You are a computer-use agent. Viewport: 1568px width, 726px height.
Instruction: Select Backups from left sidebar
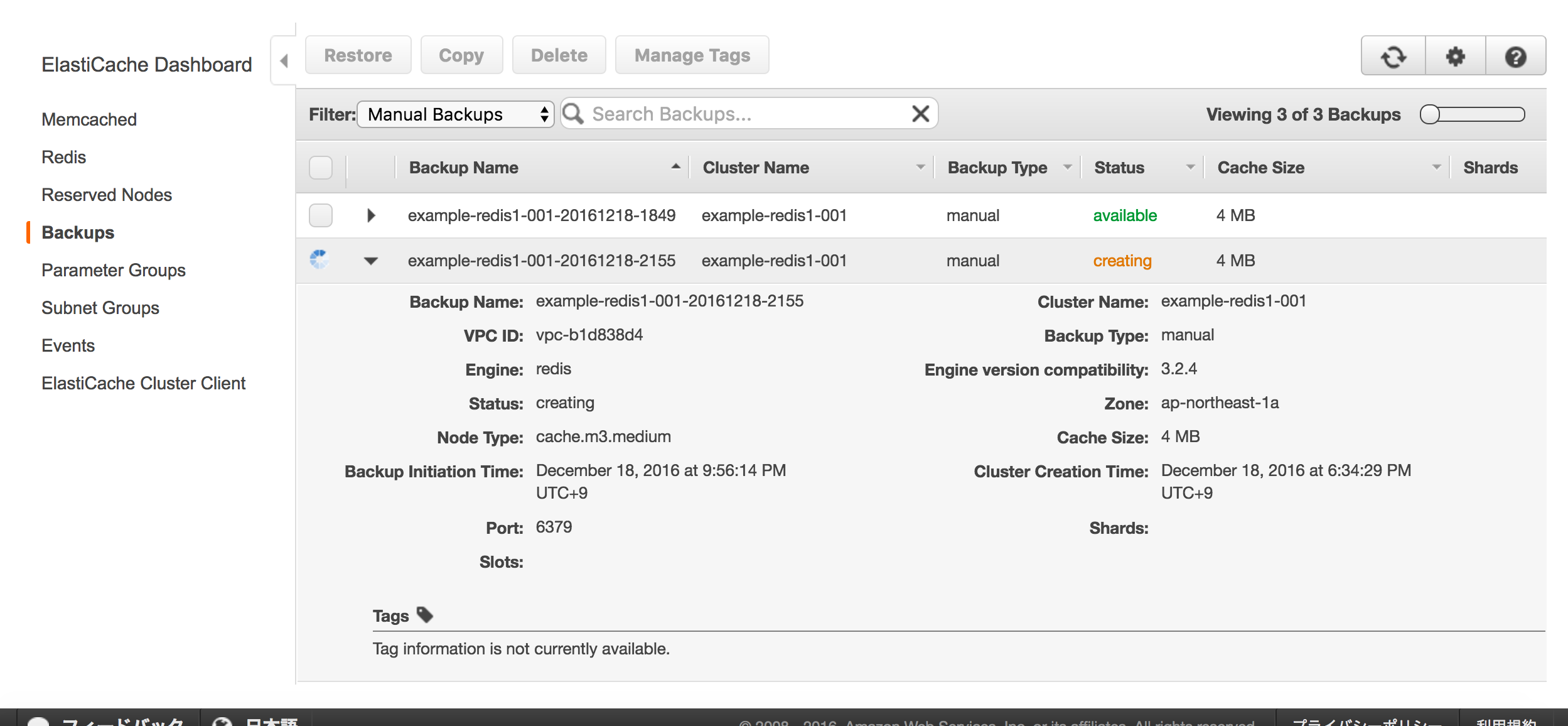click(77, 232)
